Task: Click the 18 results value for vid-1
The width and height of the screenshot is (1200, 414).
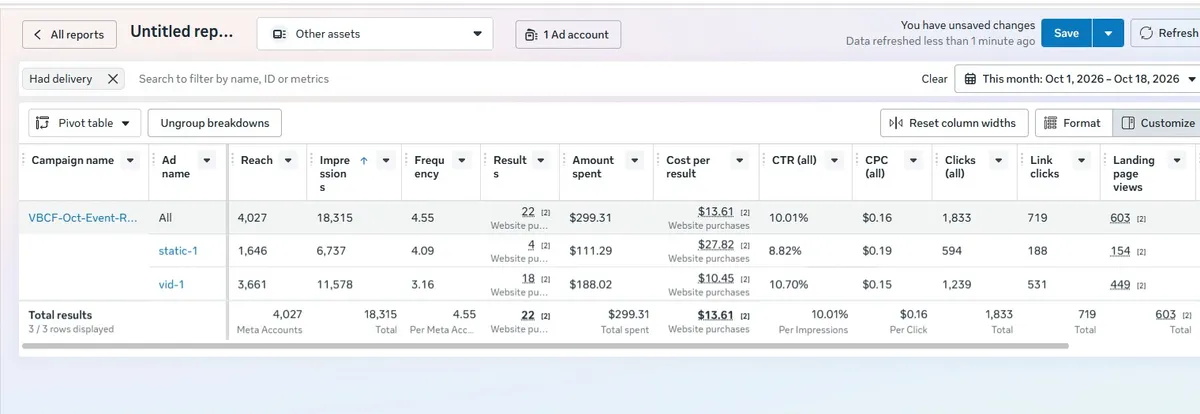Action: pyautogui.click(x=529, y=278)
